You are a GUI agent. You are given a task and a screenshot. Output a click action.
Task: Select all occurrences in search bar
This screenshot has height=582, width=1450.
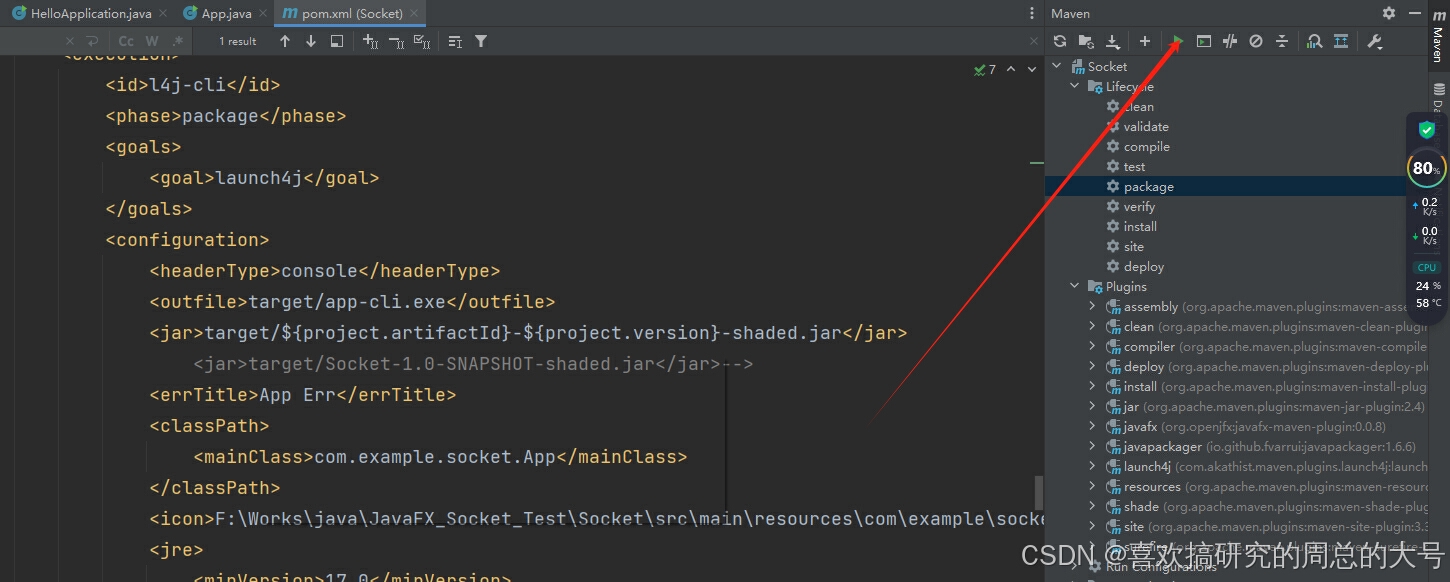[x=422, y=41]
